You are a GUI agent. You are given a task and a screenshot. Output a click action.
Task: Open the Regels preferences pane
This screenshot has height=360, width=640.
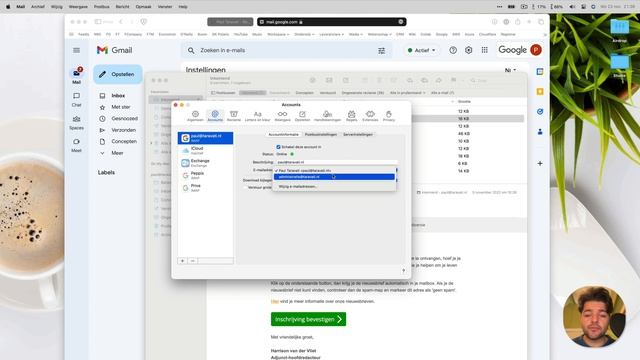click(x=351, y=116)
